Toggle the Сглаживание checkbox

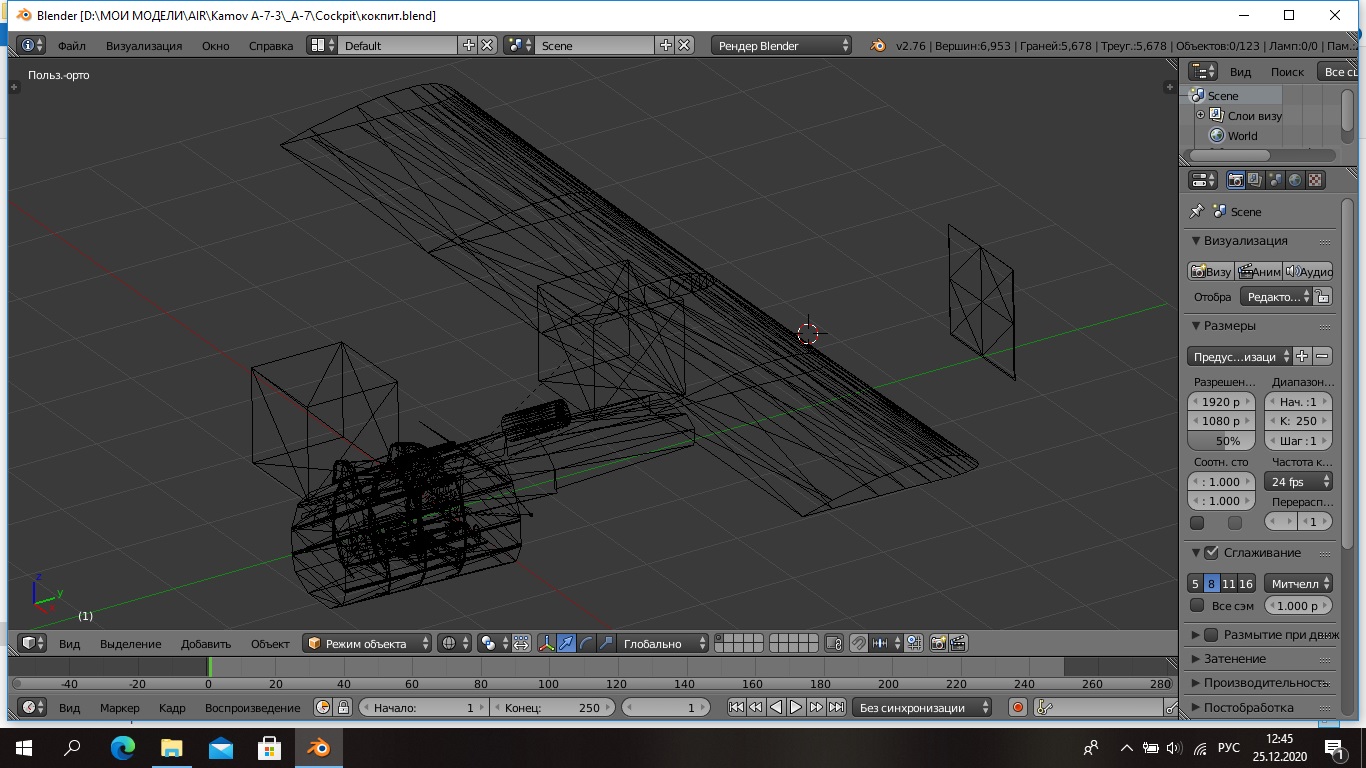point(1211,553)
